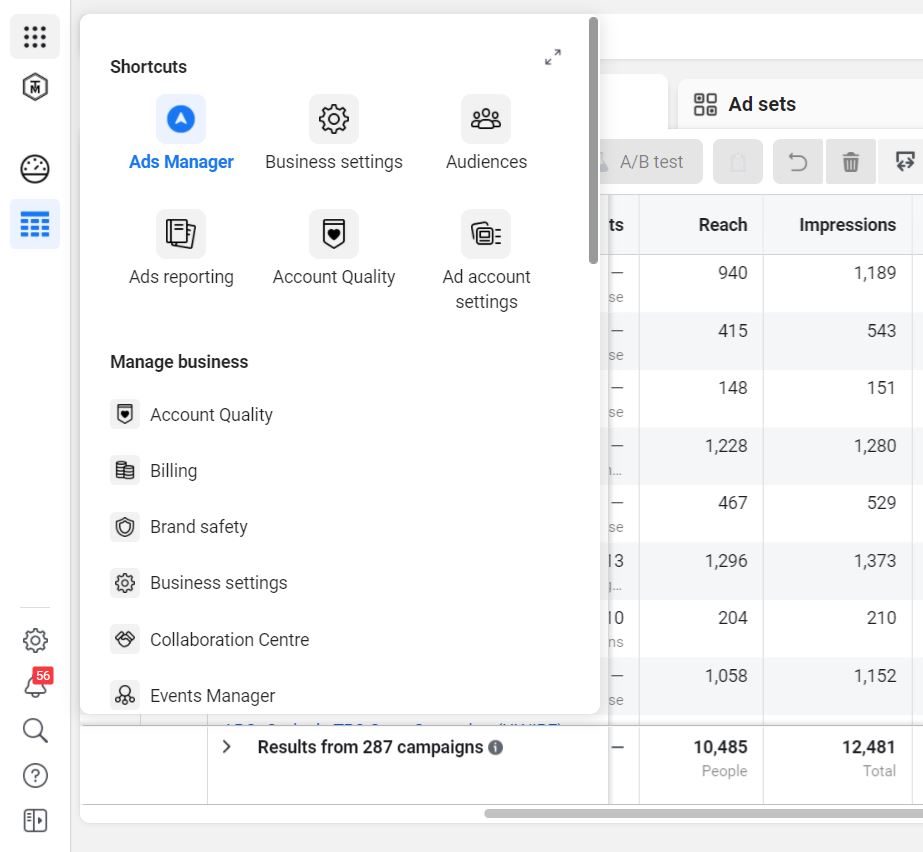Image resolution: width=923 pixels, height=852 pixels.
Task: Click the Impressions value 210
Action: pyautogui.click(x=881, y=618)
